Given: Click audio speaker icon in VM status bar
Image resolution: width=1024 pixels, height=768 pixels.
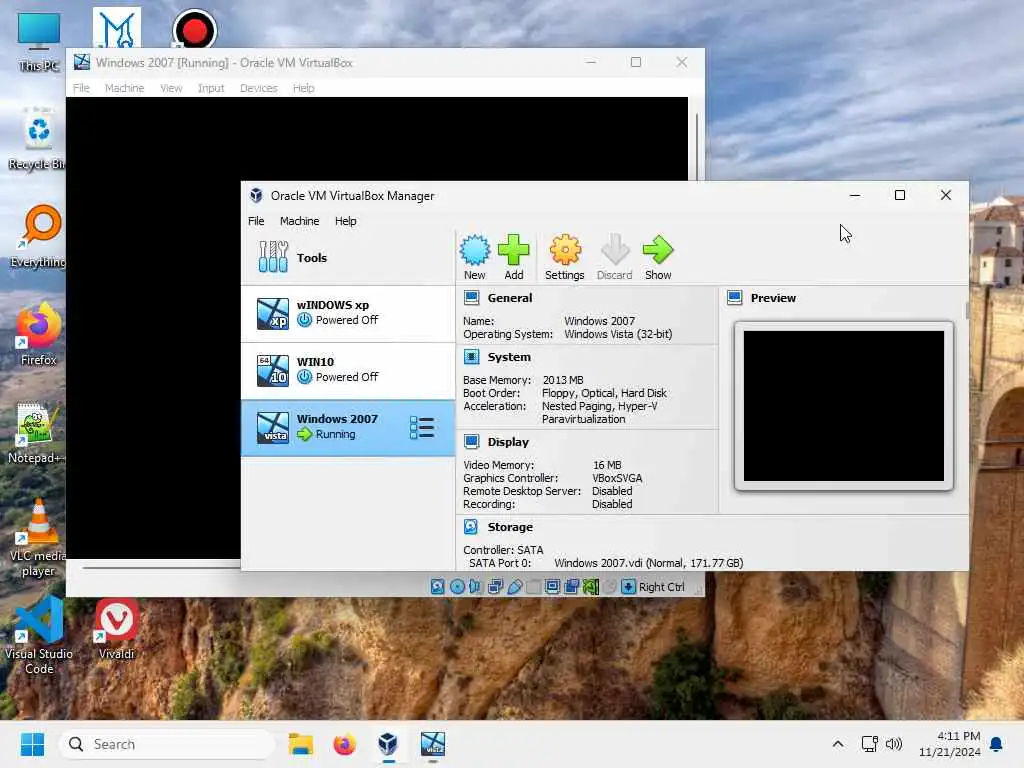Looking at the screenshot, I should (475, 586).
